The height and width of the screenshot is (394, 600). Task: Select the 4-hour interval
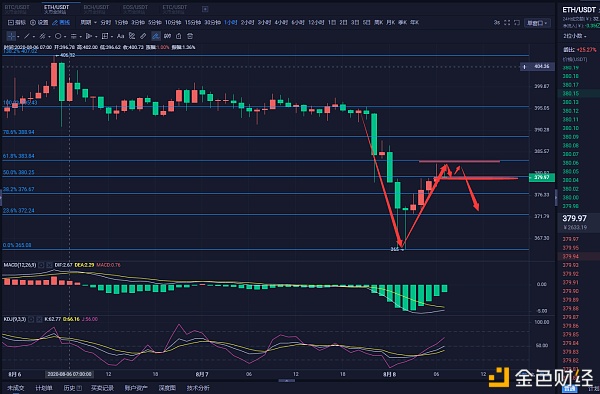tap(281, 23)
